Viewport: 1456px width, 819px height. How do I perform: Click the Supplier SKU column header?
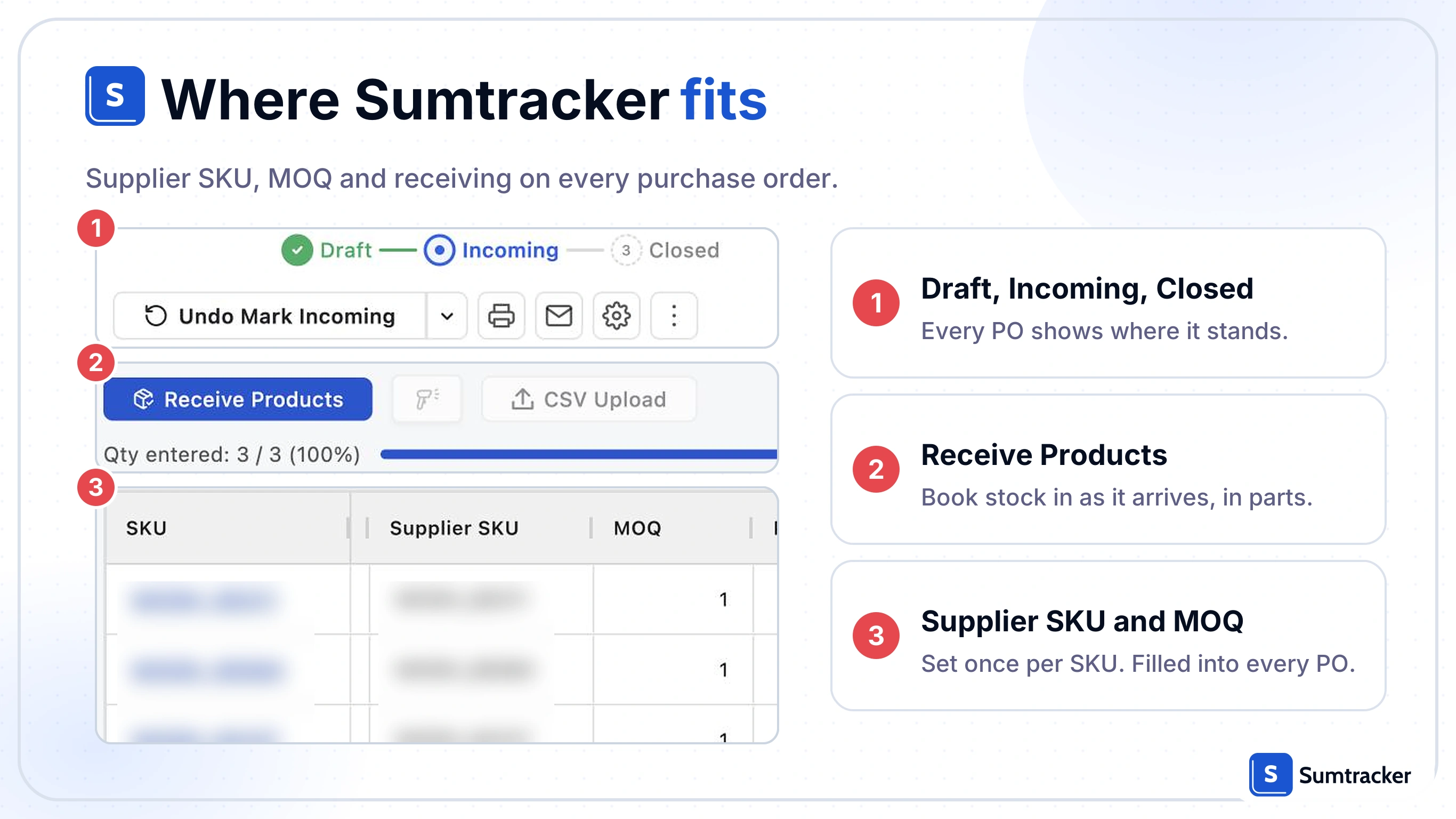click(479, 528)
